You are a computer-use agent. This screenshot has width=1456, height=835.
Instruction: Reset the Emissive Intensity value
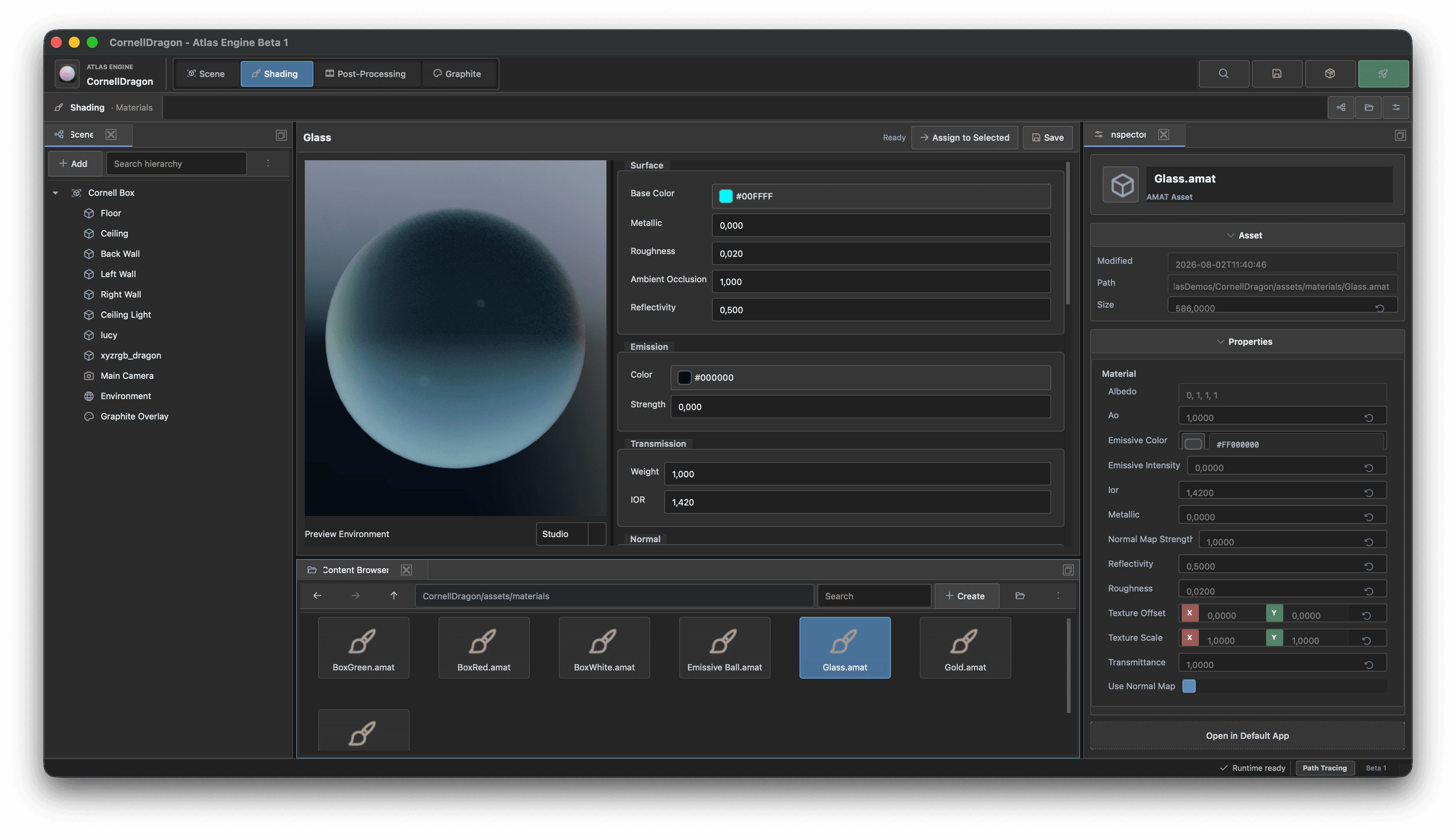coord(1369,468)
